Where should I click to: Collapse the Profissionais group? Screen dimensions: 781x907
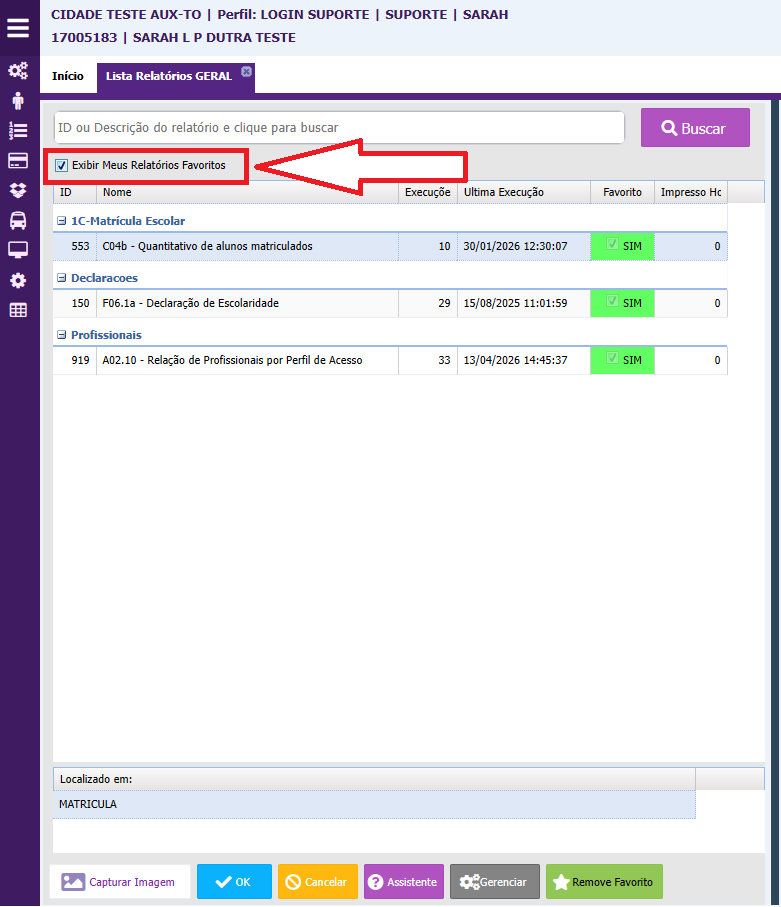62,335
